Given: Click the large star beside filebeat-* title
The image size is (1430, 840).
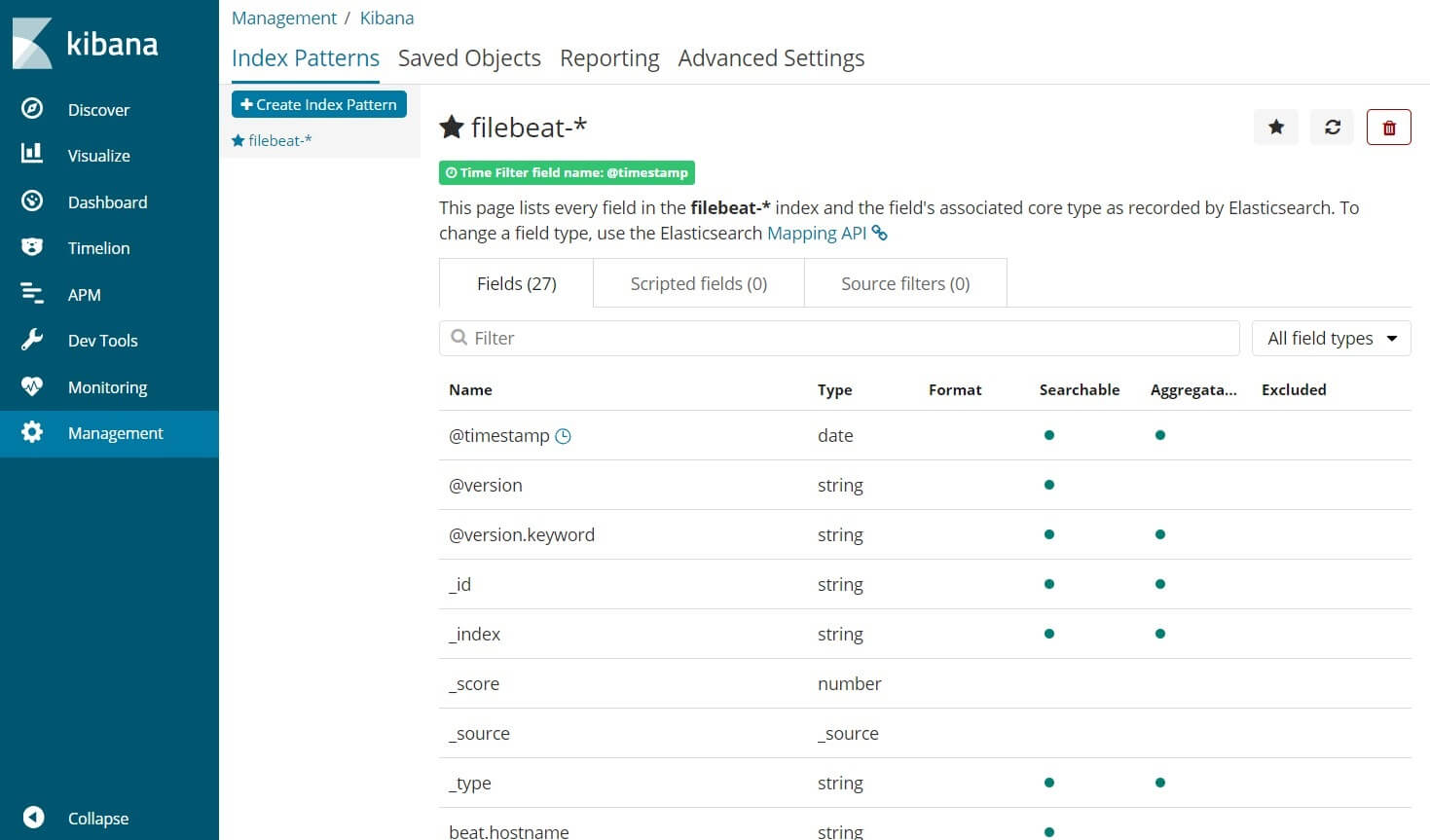Looking at the screenshot, I should (452, 127).
